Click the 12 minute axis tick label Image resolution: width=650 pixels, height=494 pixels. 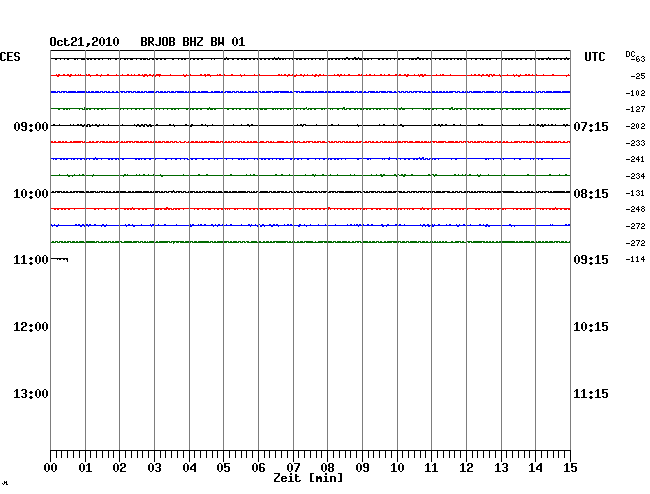coord(466,468)
